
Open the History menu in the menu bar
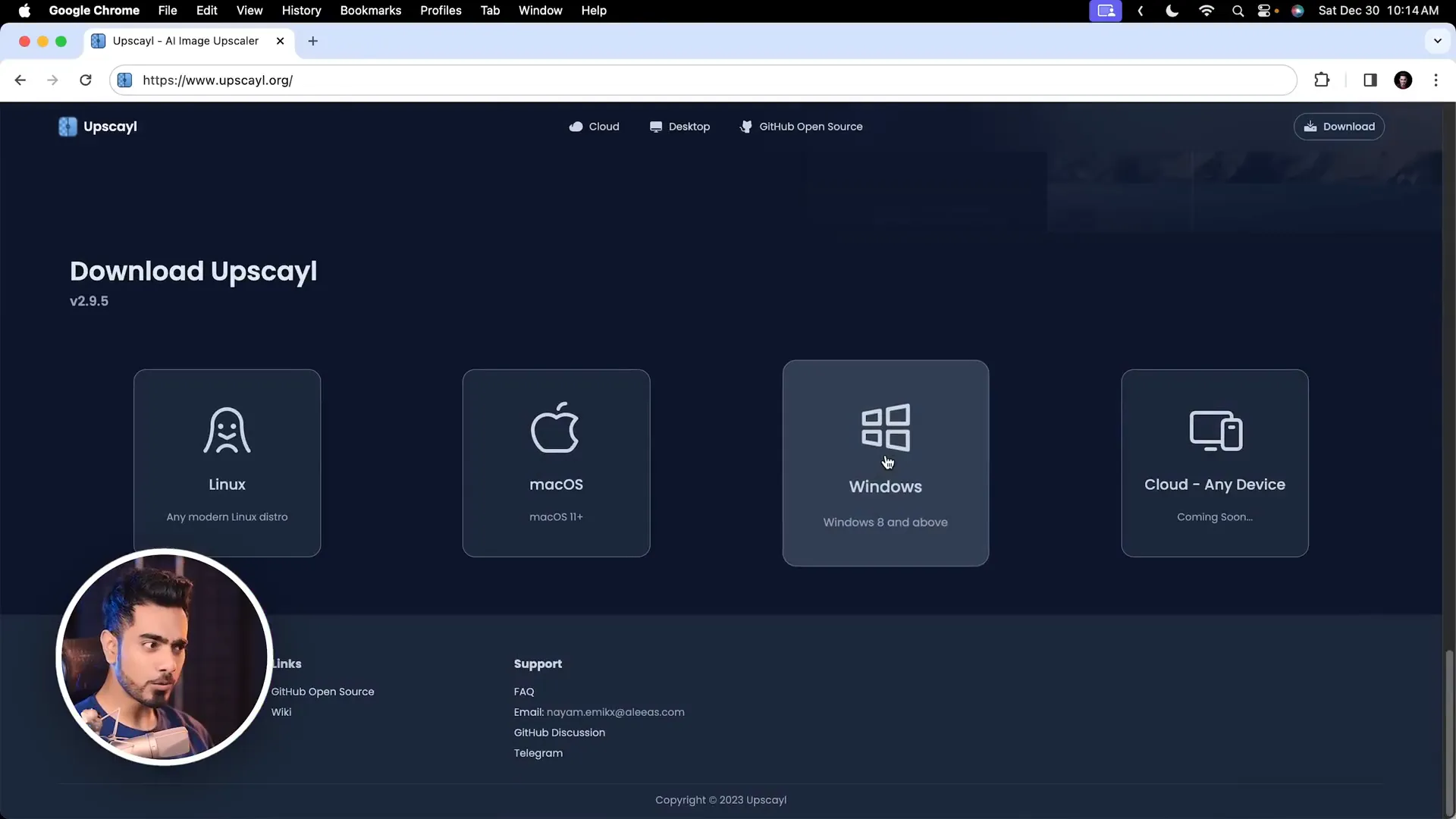pyautogui.click(x=301, y=11)
